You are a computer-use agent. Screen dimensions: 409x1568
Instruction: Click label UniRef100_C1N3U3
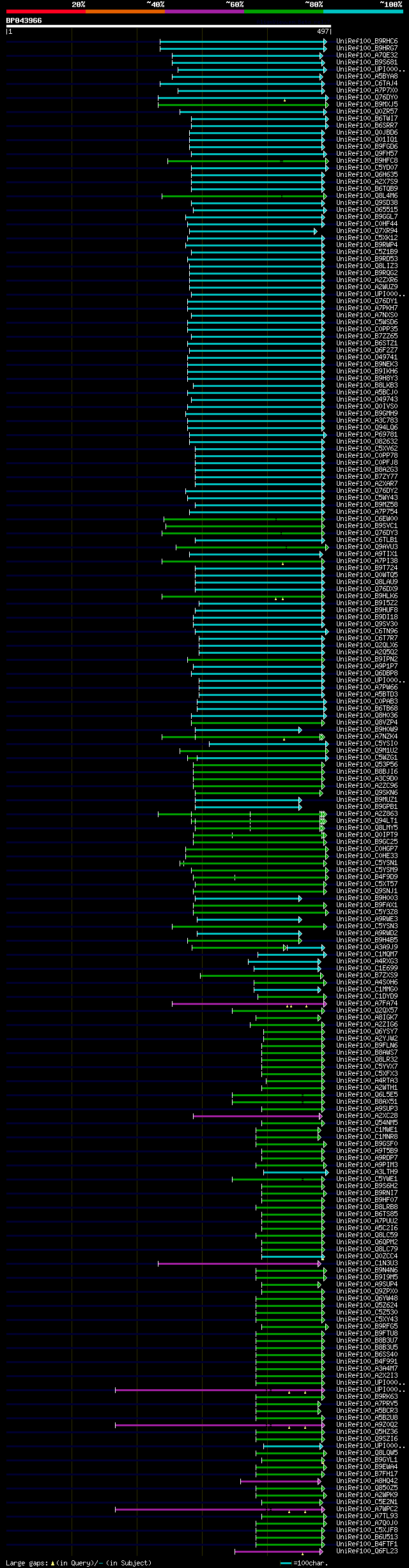[367, 1263]
